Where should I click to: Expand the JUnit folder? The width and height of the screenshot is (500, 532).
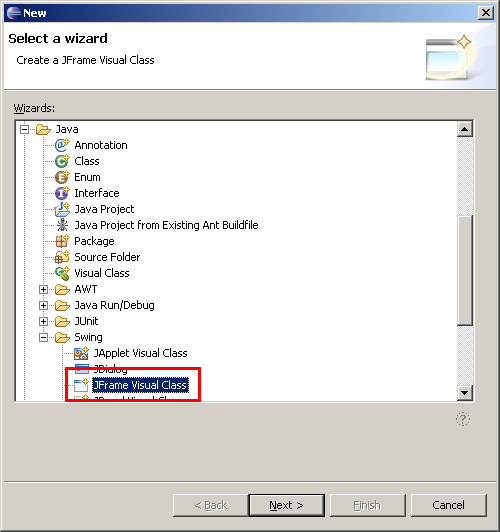43,321
